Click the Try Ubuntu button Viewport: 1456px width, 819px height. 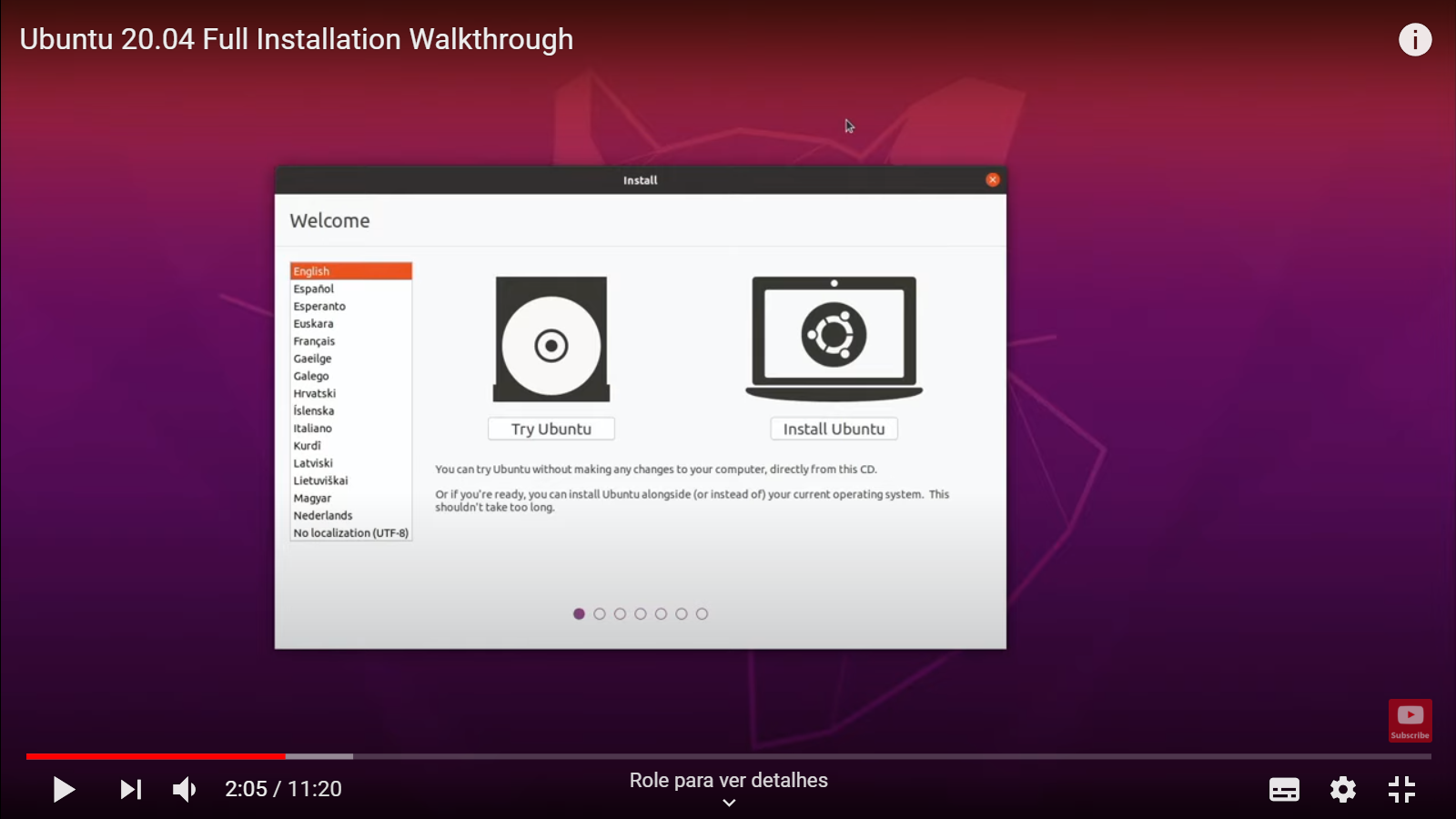coord(551,429)
